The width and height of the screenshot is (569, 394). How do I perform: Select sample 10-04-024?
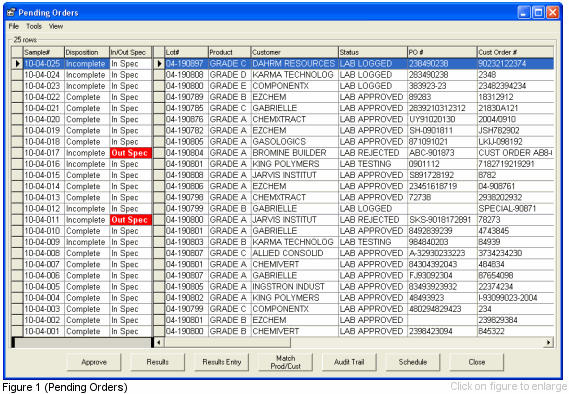44,75
